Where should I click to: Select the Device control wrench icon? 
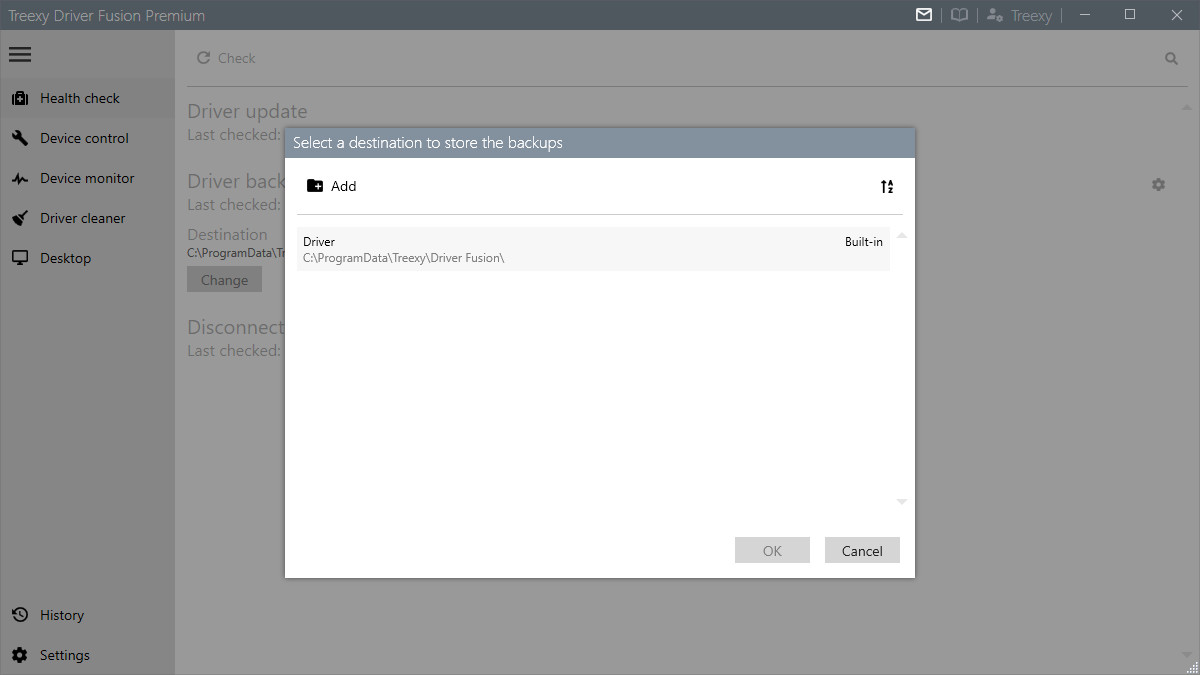coord(20,138)
